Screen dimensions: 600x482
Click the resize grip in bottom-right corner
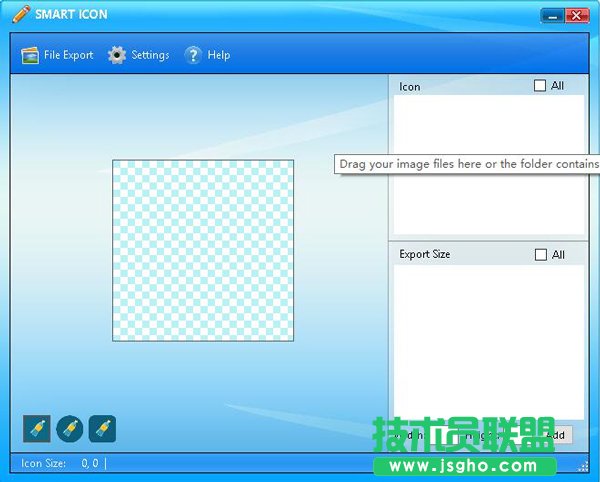(x=583, y=465)
